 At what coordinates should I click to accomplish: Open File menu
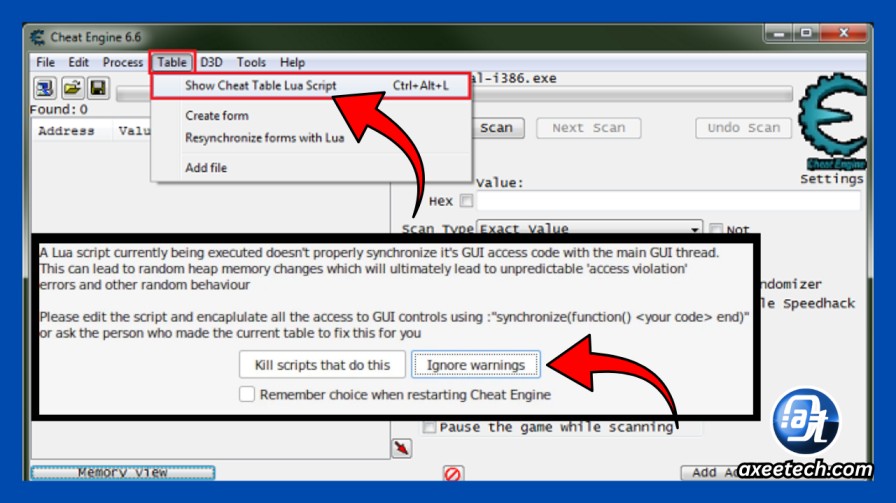[x=45, y=62]
